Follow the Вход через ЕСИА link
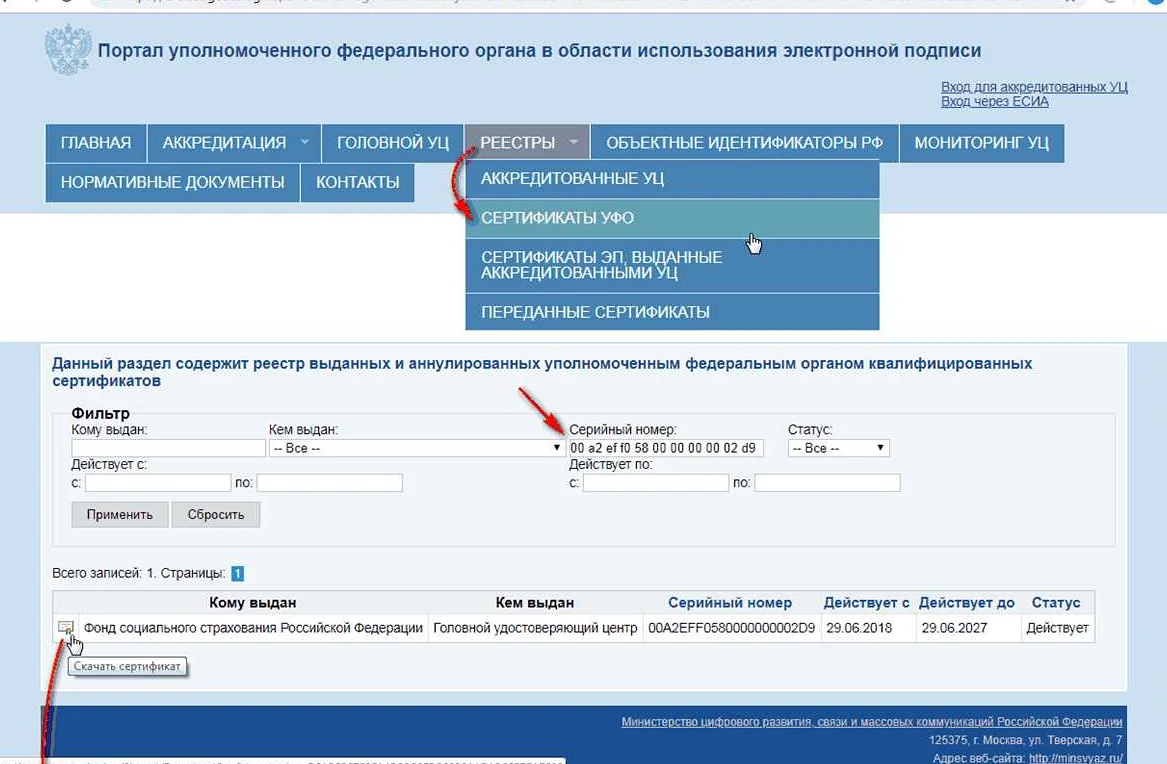The width and height of the screenshot is (1167, 764). coord(994,102)
